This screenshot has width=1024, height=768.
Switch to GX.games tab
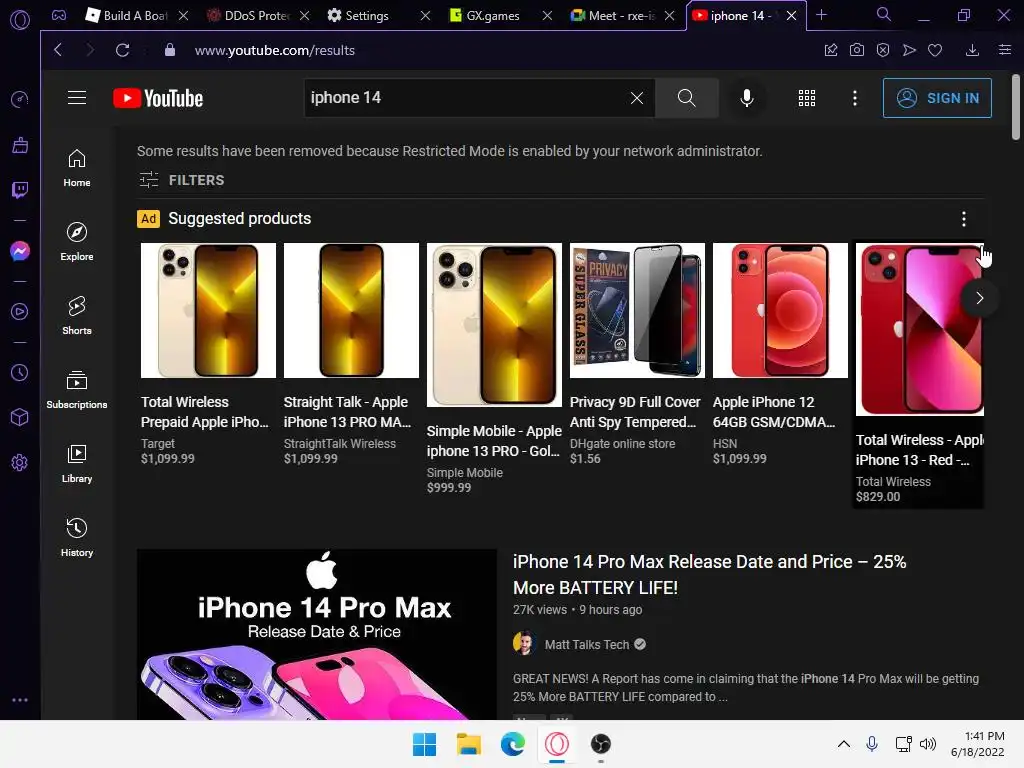point(491,16)
